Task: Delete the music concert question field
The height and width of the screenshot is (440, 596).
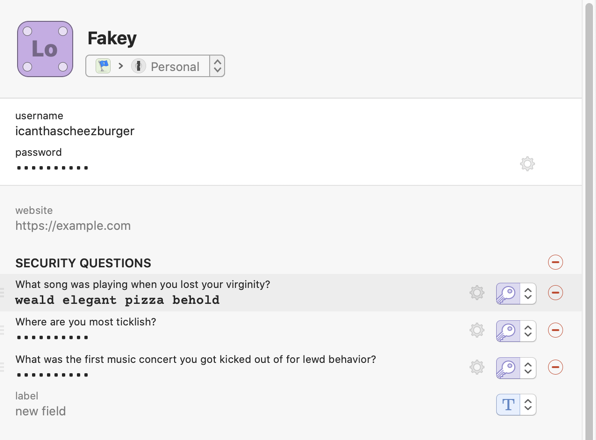Action: (555, 367)
